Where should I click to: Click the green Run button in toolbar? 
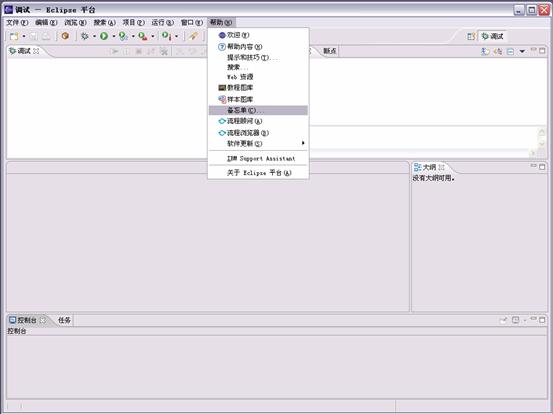(104, 36)
